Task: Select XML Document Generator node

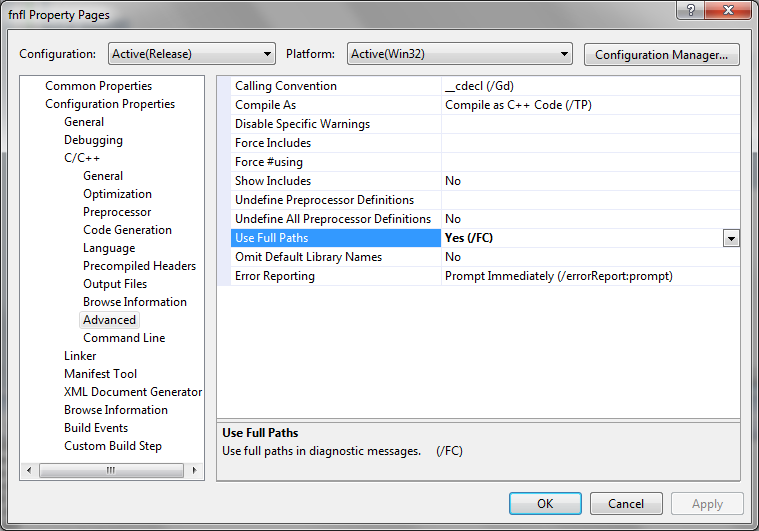Action: 133,392
